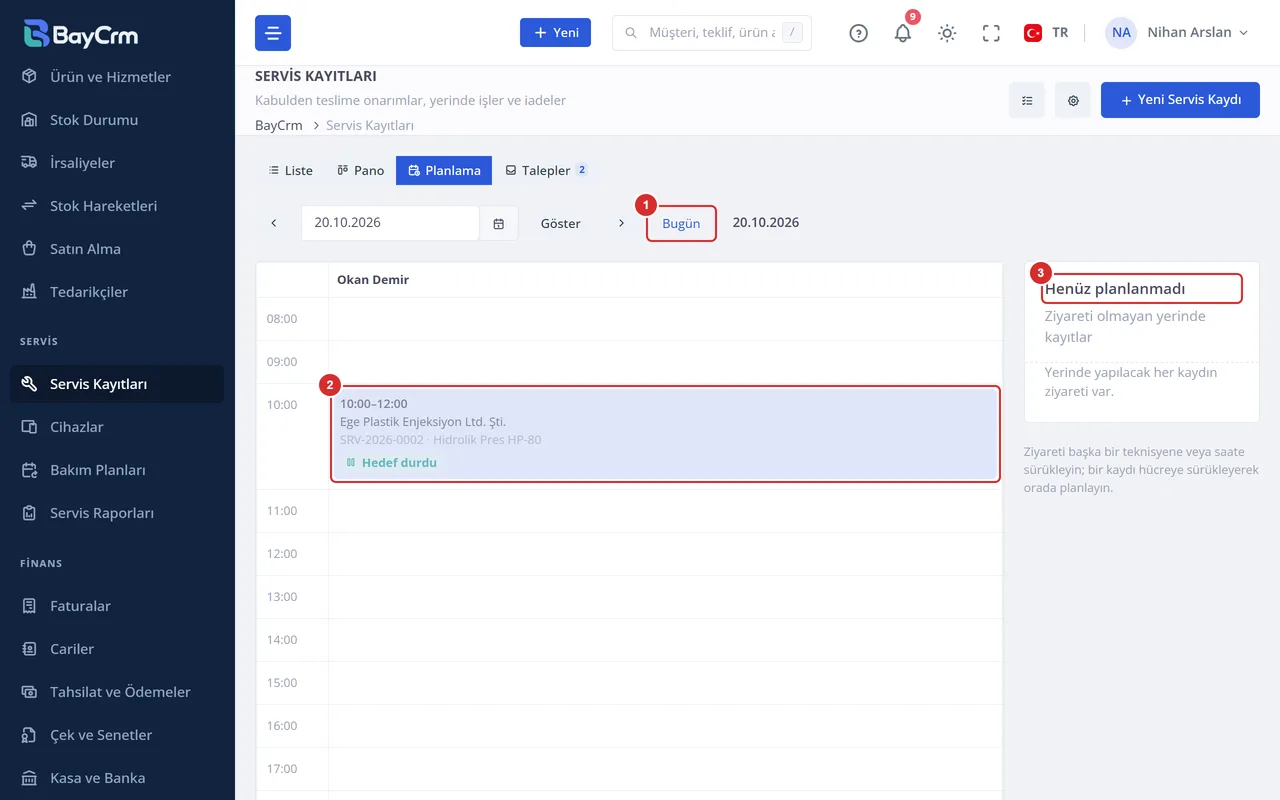This screenshot has width=1280, height=800.
Task: Open Stok Hareketleri in sidebar
Action: [117, 206]
